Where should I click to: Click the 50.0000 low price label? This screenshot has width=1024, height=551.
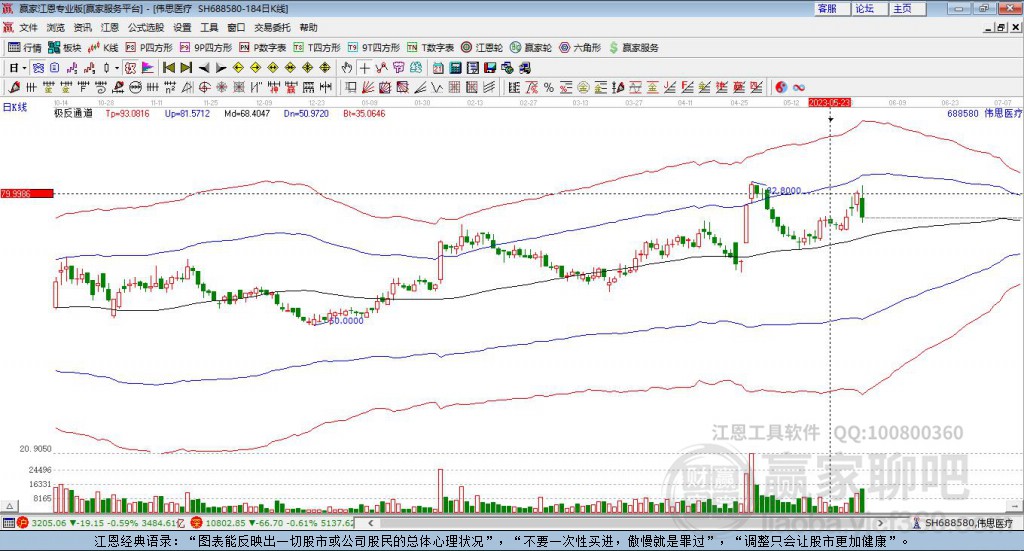[346, 321]
